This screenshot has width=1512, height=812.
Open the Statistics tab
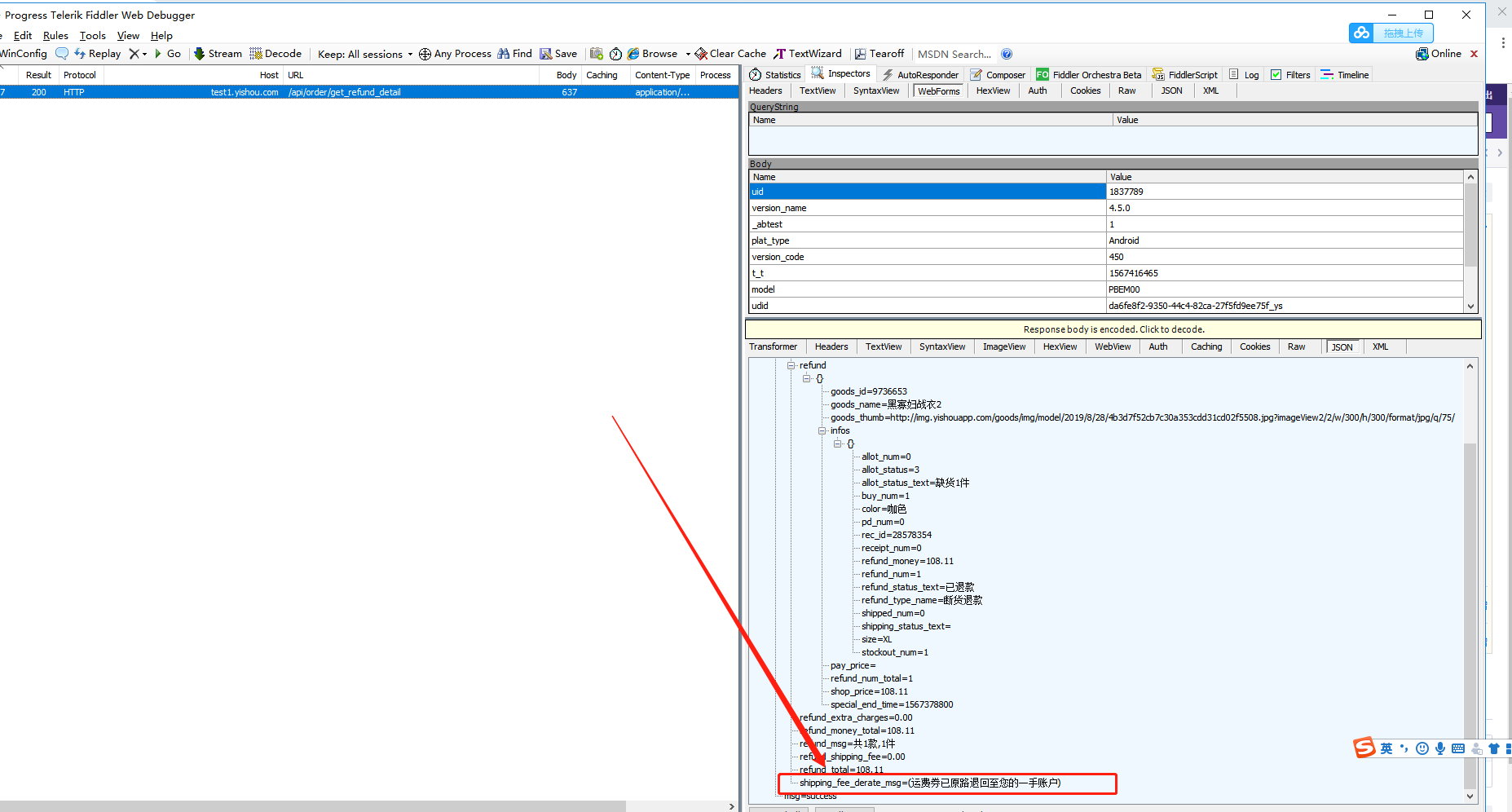pos(775,75)
